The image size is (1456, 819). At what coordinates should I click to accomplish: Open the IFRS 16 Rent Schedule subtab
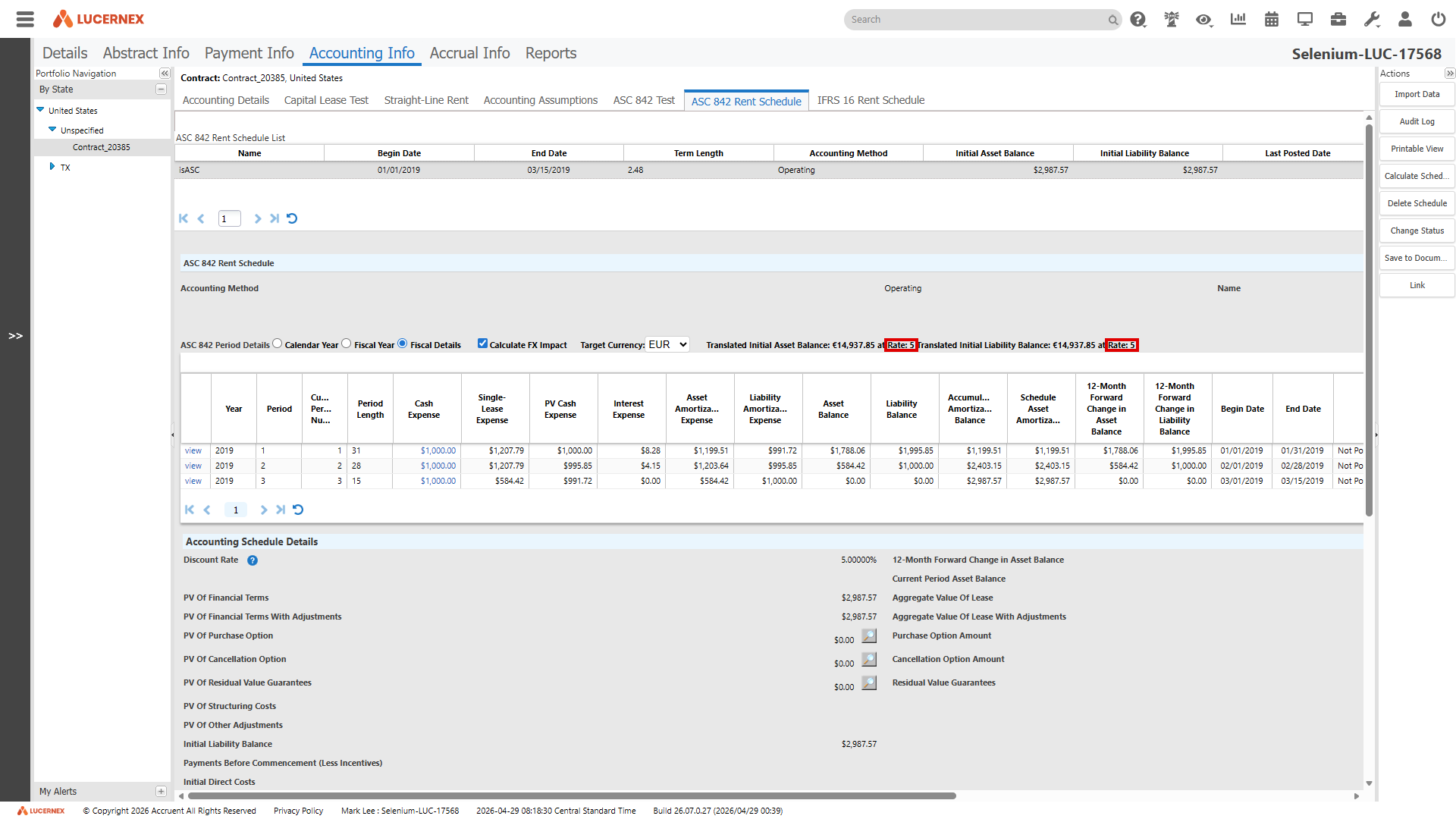point(871,100)
